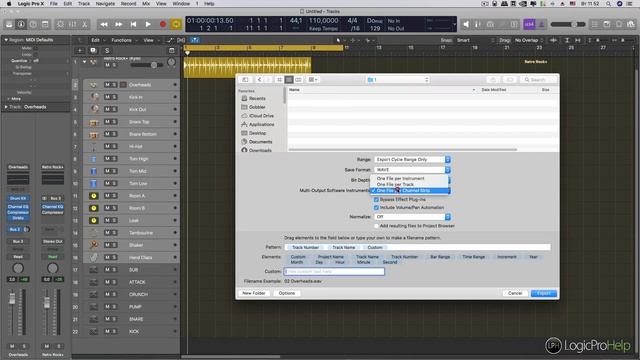Mute the Overheads track
This screenshot has width=640, height=360.
[x=107, y=85]
